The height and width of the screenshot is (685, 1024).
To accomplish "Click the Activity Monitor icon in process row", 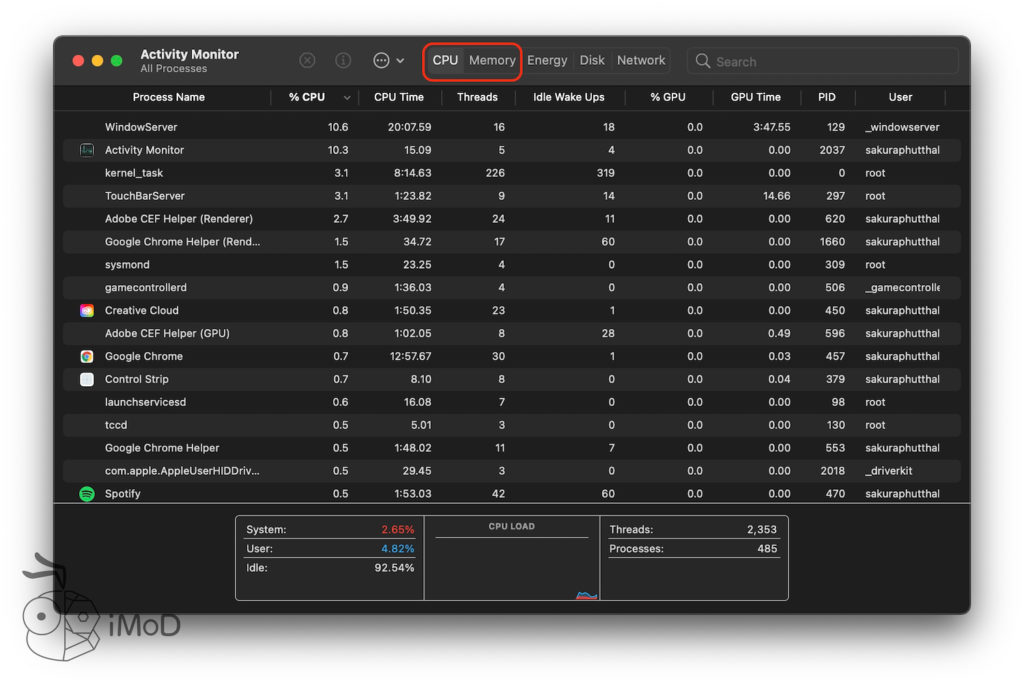I will (87, 150).
